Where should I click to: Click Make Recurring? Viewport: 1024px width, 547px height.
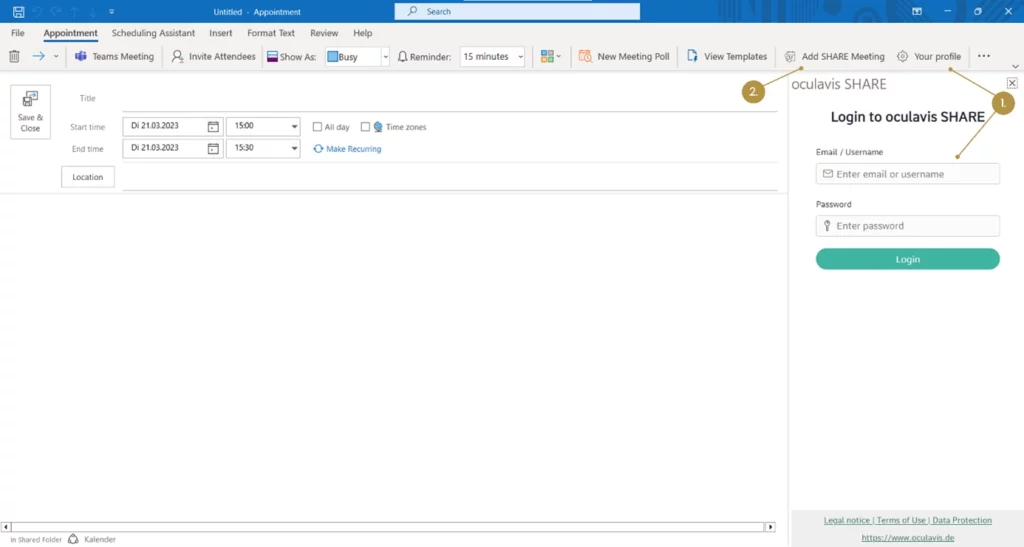point(347,149)
